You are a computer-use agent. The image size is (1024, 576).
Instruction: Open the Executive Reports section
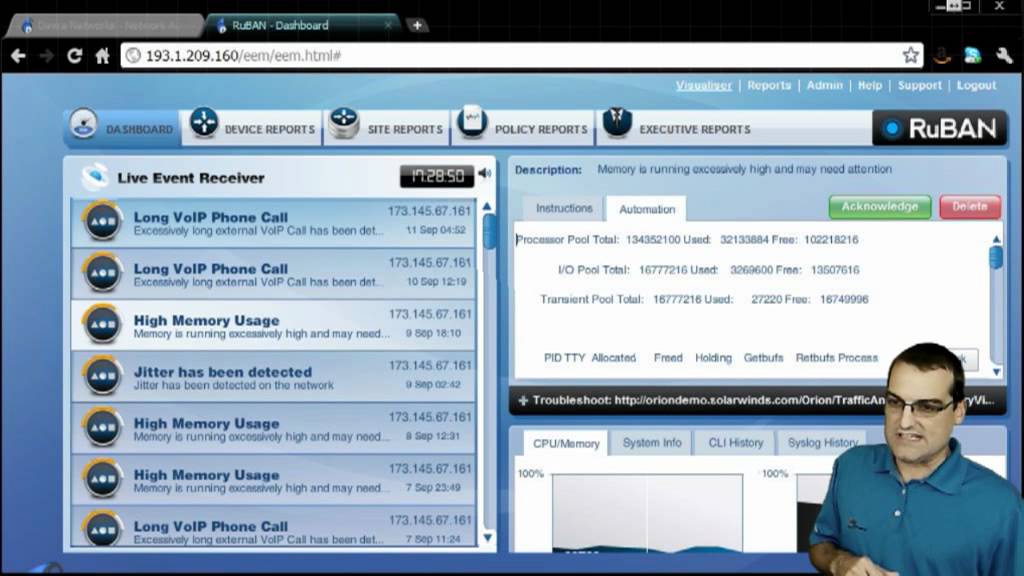694,129
